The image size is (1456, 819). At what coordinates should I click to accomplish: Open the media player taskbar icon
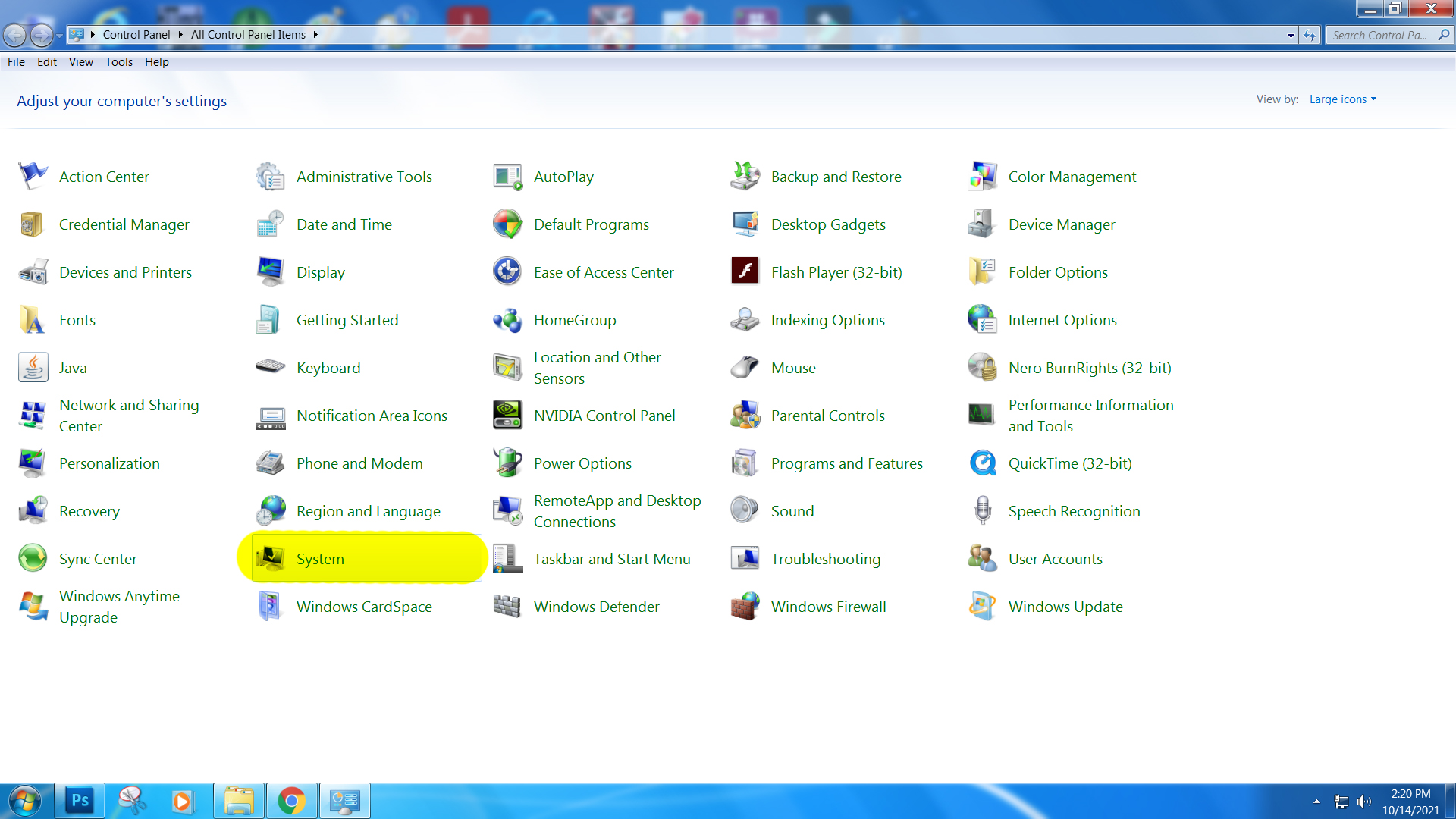[183, 801]
